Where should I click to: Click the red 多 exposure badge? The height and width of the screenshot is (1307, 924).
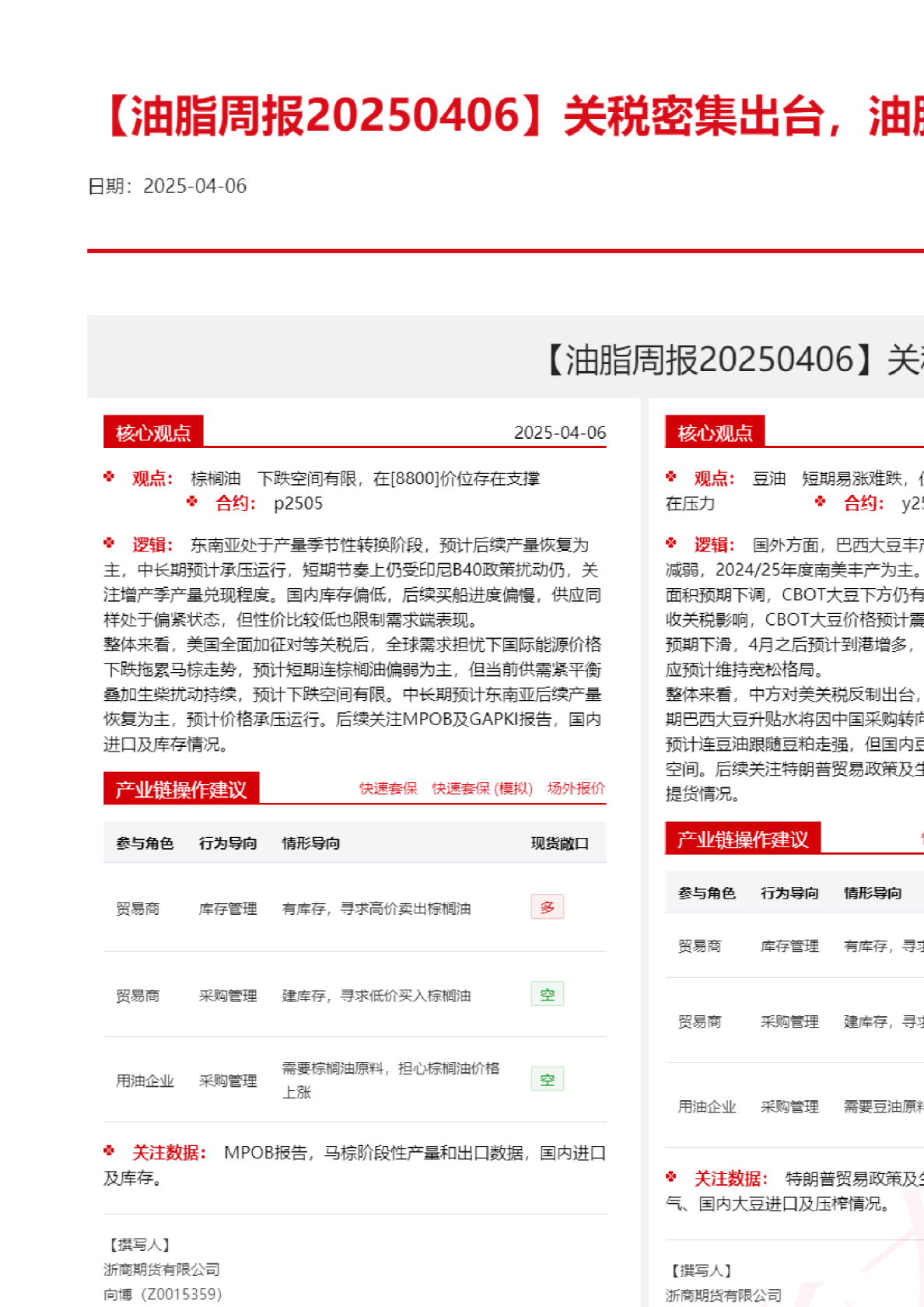(548, 907)
